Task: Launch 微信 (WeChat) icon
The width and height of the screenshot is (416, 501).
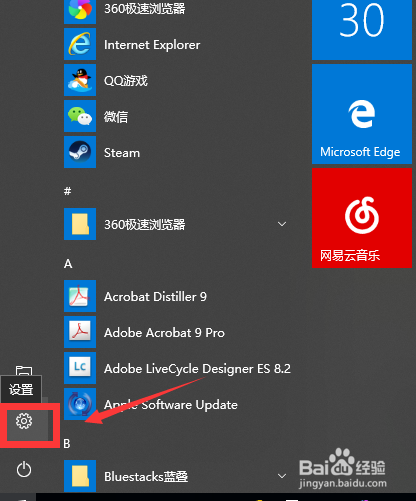Action: point(80,116)
